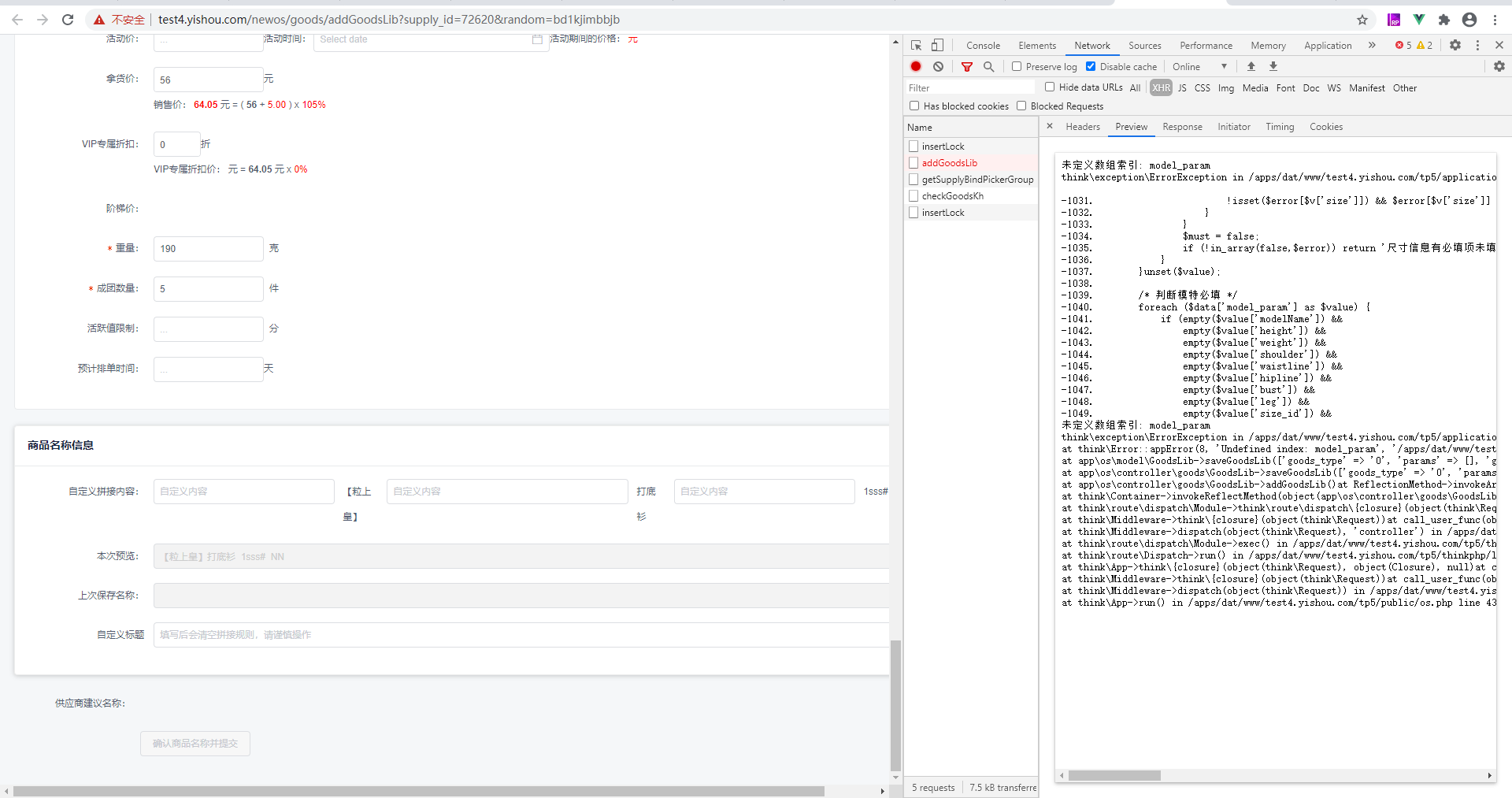1512x798 pixels.
Task: Check Blocked Requests option
Action: click(1021, 106)
